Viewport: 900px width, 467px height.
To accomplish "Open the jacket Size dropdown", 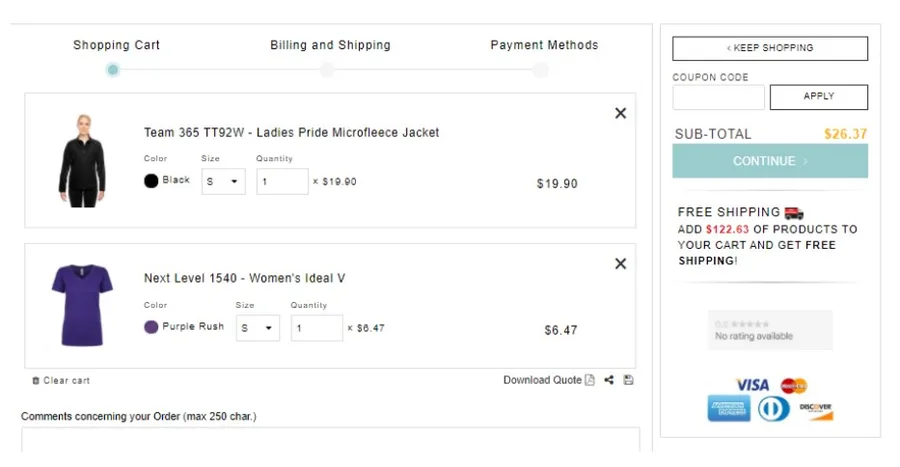I will [x=223, y=182].
